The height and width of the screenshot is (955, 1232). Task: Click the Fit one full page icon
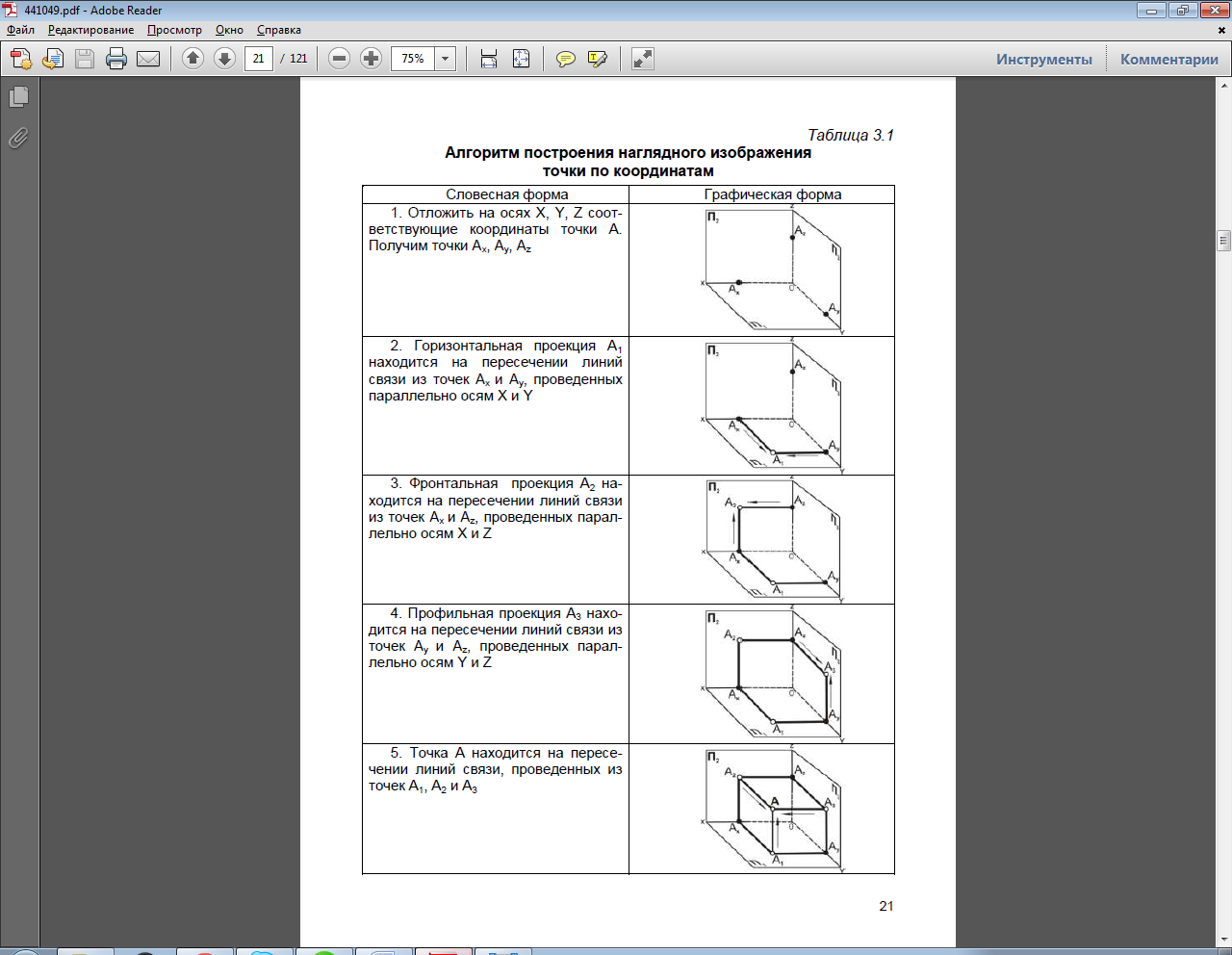click(x=521, y=59)
